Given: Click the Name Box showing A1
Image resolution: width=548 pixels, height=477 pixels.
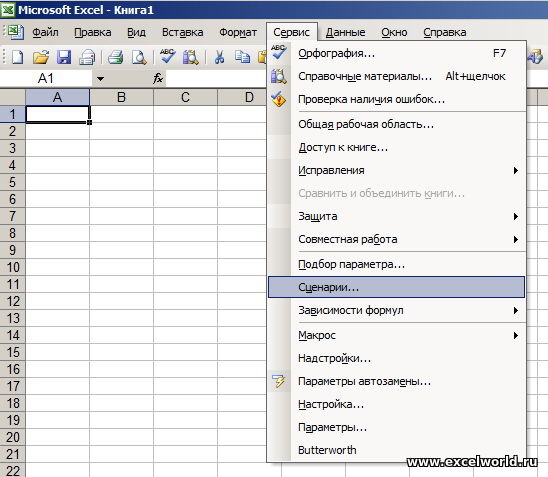Looking at the screenshot, I should pos(46,79).
